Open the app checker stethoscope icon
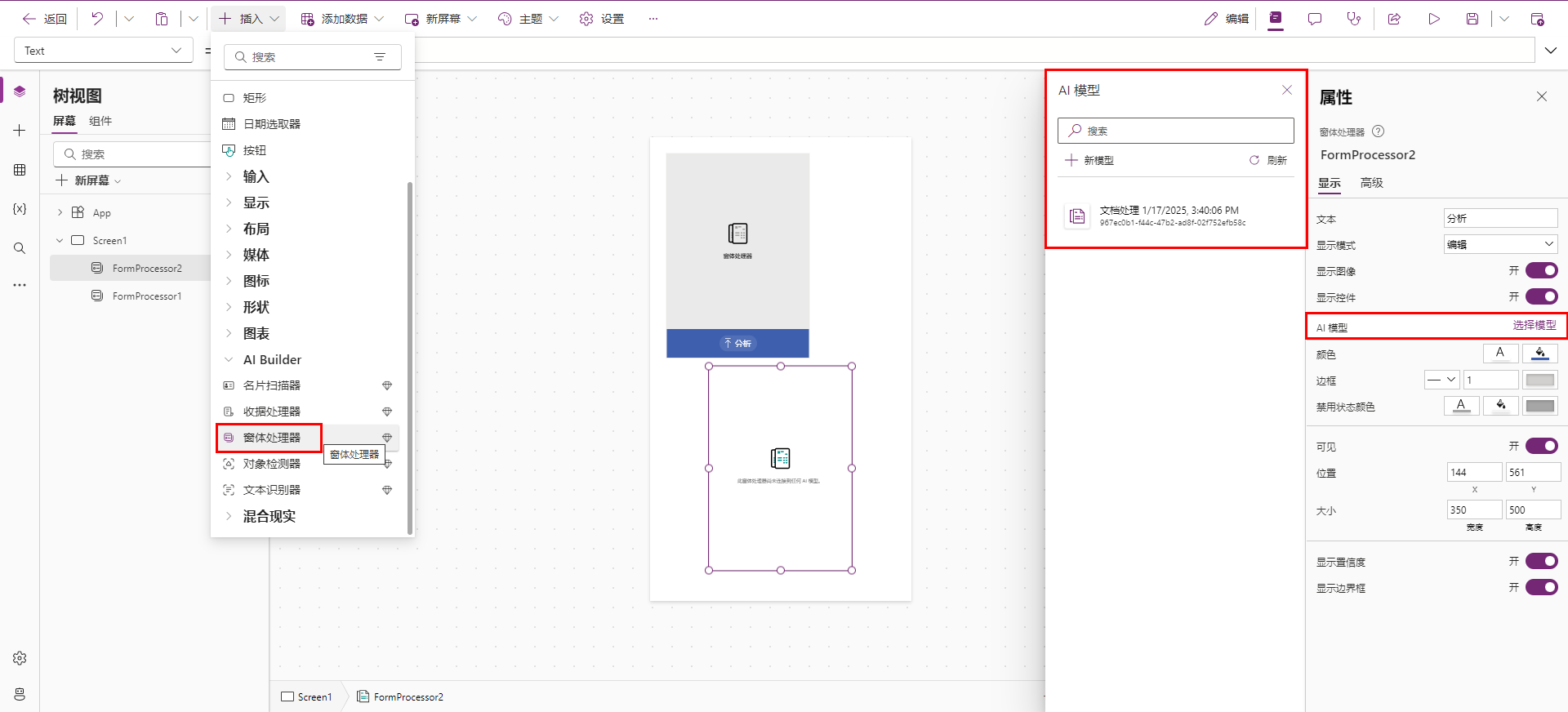Image resolution: width=1568 pixels, height=712 pixels. 1354,19
